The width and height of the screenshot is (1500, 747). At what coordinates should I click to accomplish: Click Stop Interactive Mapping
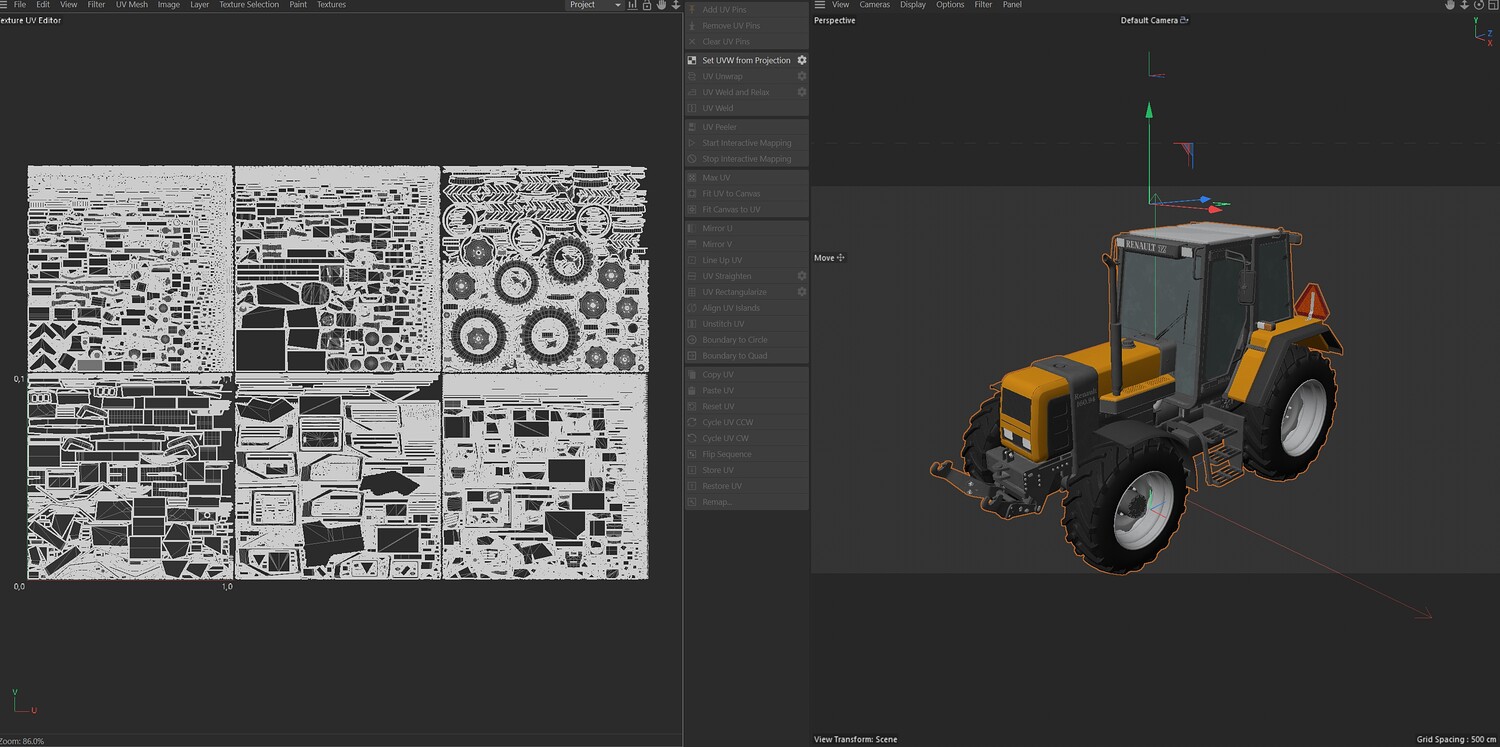[746, 159]
